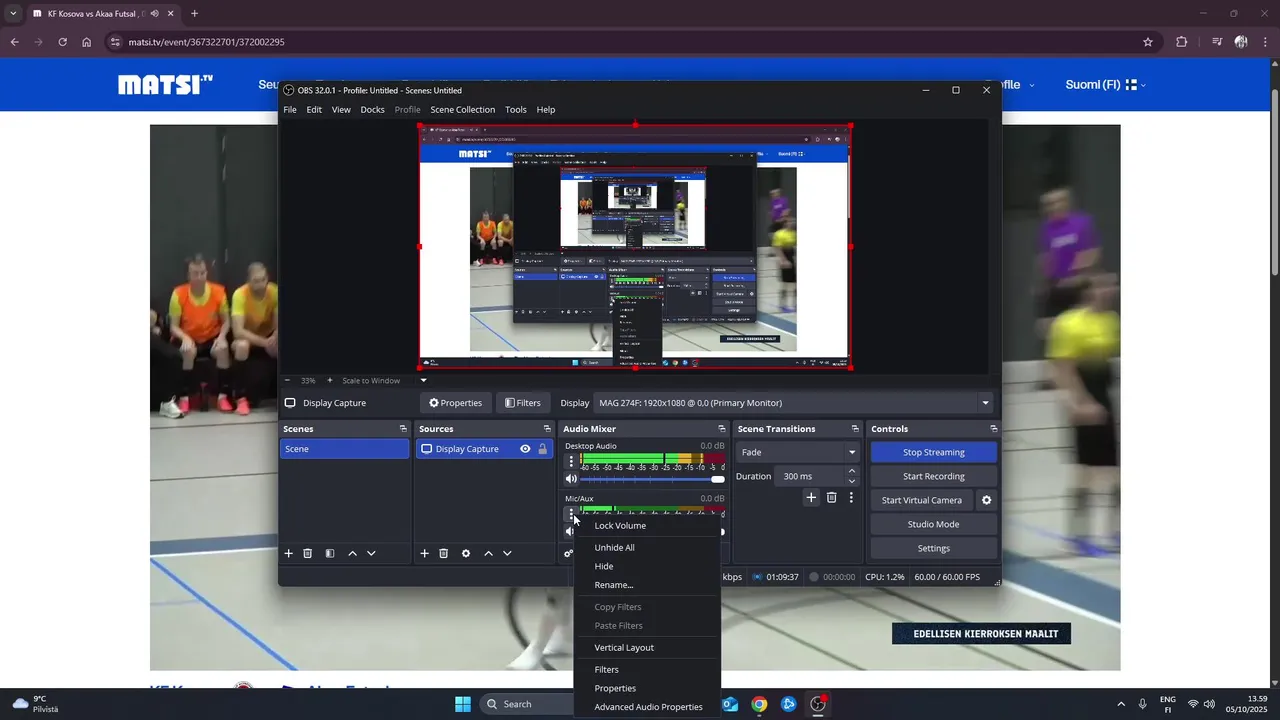Image resolution: width=1280 pixels, height=720 pixels.
Task: Pop out the Scenes dock
Action: 403,429
